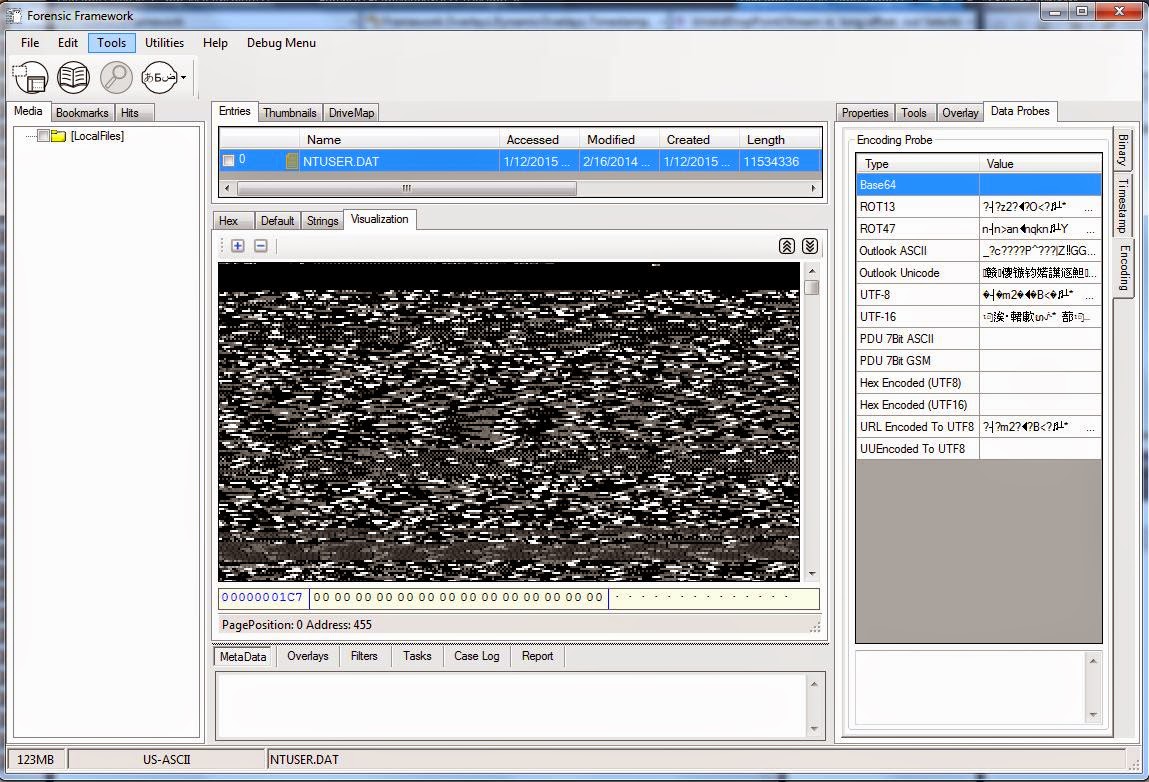The height and width of the screenshot is (782, 1149).
Task: Open the Default view tab
Action: pyautogui.click(x=277, y=221)
